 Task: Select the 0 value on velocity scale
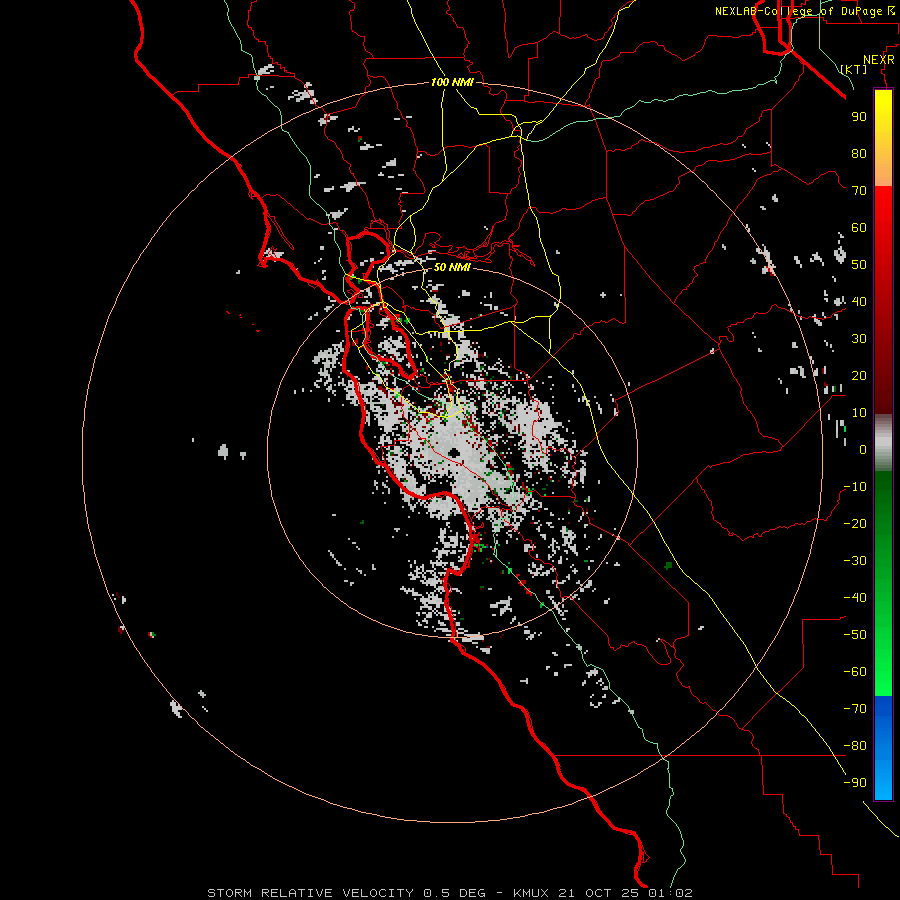point(863,449)
